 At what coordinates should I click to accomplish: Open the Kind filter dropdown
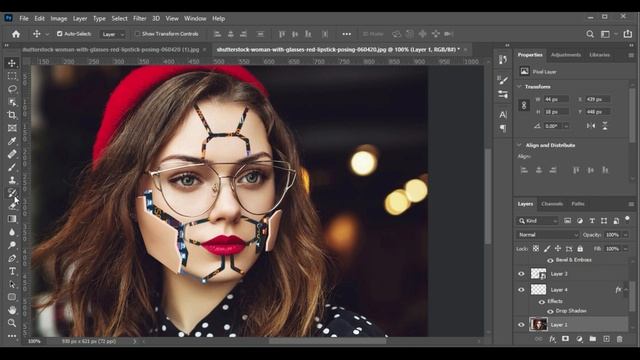click(538, 221)
